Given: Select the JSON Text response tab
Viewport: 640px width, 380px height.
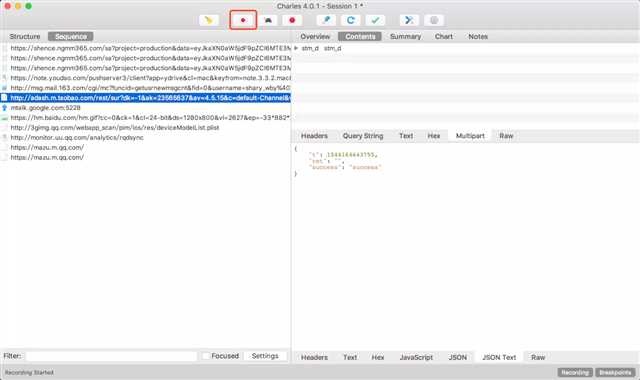Looking at the screenshot, I should tap(499, 357).
